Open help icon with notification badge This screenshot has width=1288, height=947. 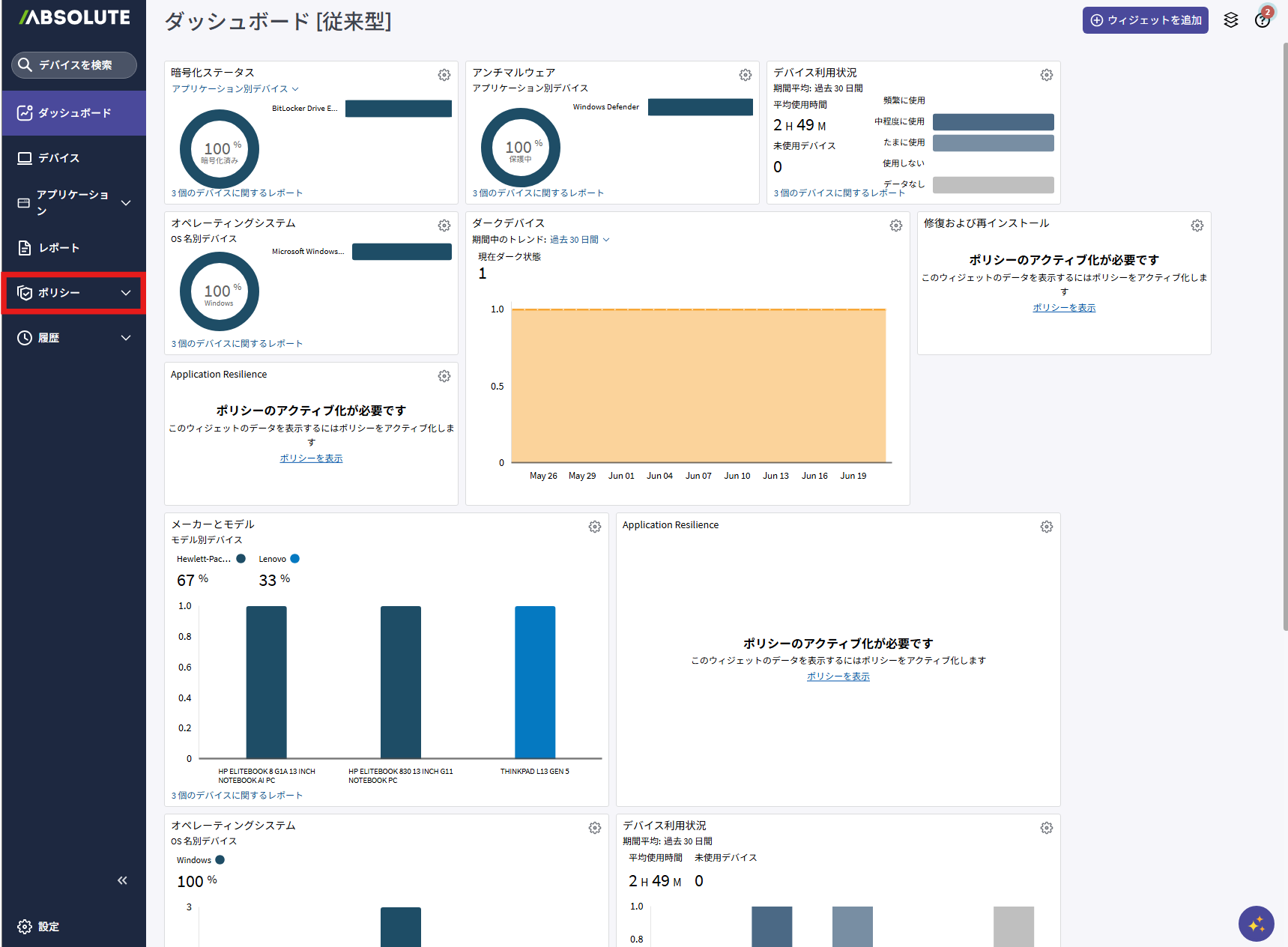point(1263,19)
